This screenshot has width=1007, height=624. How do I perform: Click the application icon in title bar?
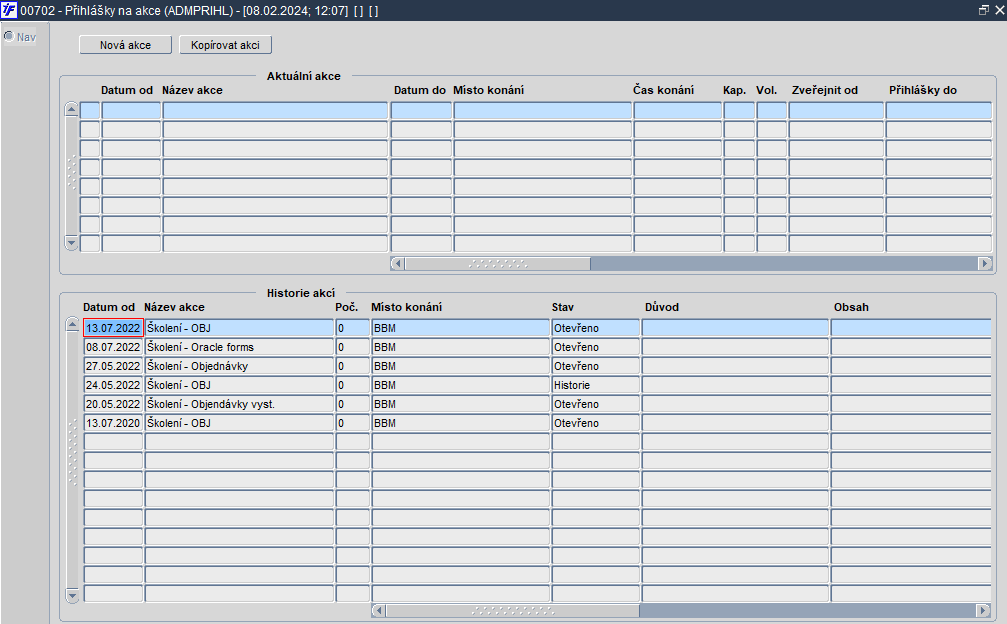point(9,10)
